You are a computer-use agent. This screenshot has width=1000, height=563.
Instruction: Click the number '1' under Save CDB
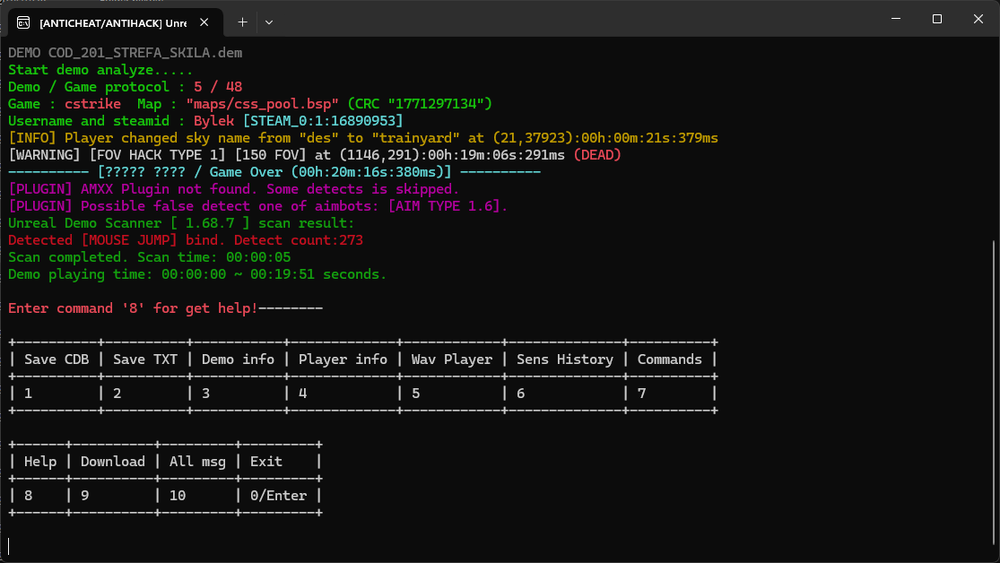[x=28, y=393]
